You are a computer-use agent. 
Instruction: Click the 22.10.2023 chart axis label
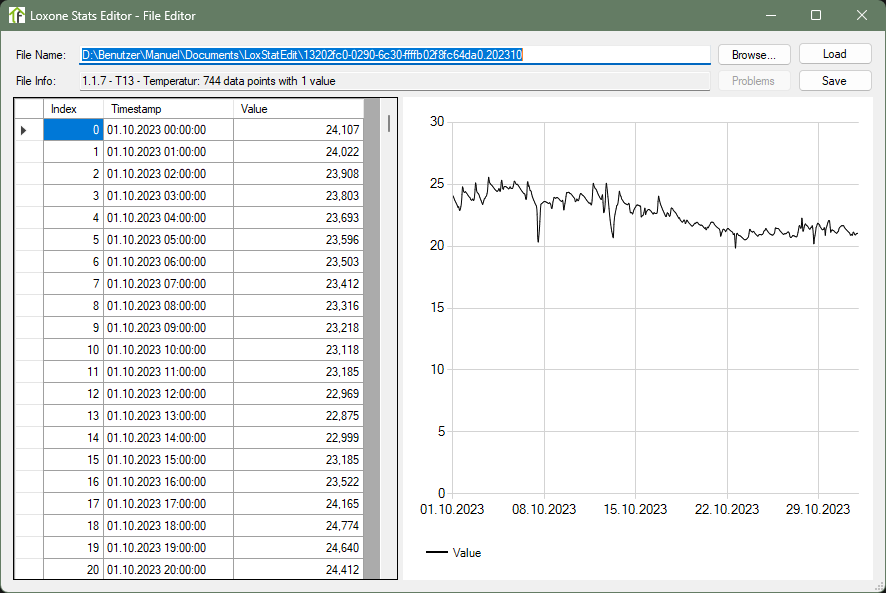coord(727,510)
